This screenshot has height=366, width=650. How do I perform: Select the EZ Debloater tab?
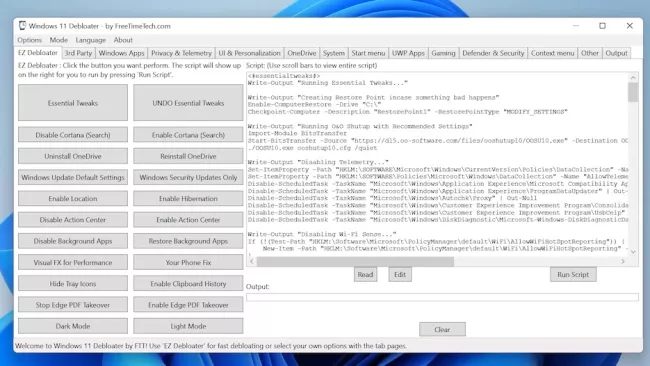click(37, 53)
